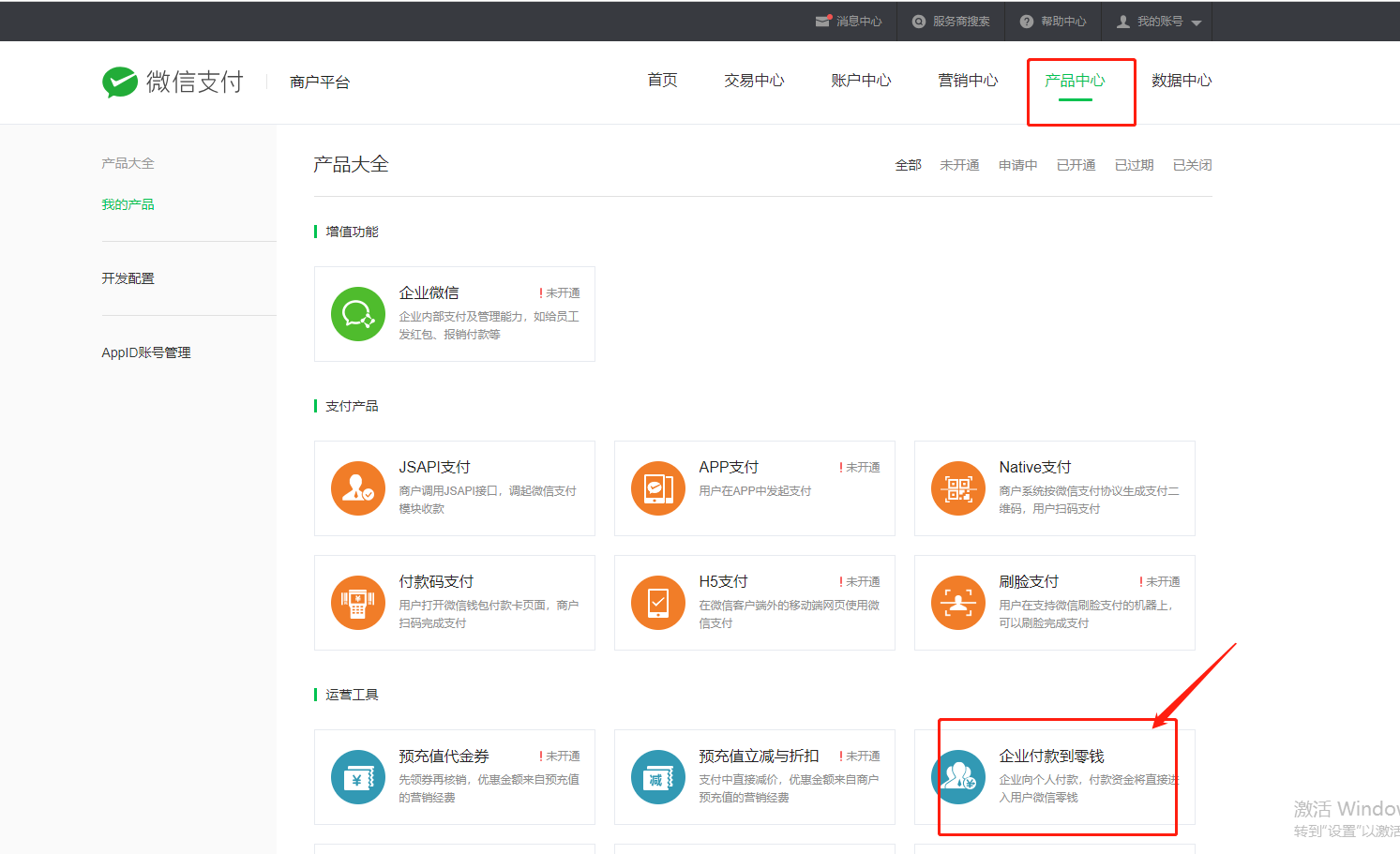1400x854 pixels.
Task: Click the 刷脸支付 face scan icon
Action: [958, 603]
